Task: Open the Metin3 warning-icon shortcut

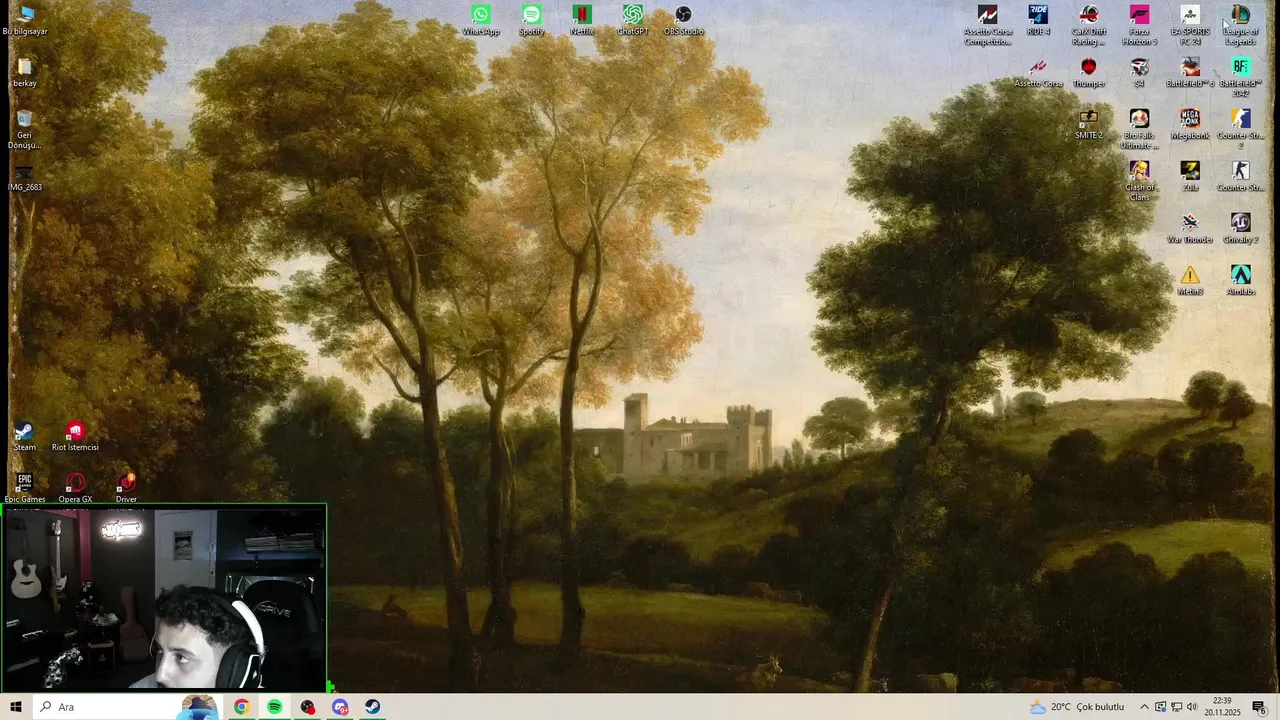Action: click(x=1190, y=281)
